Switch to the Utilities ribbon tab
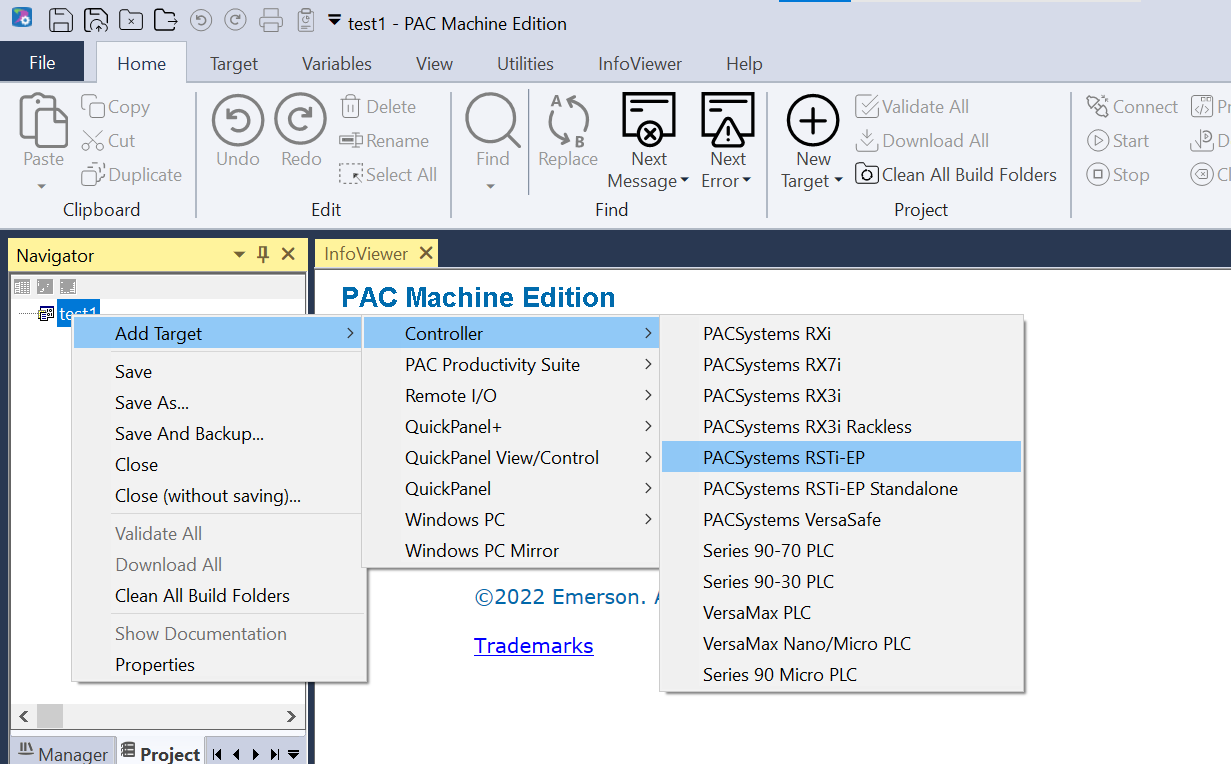The width and height of the screenshot is (1231, 764). tap(525, 64)
